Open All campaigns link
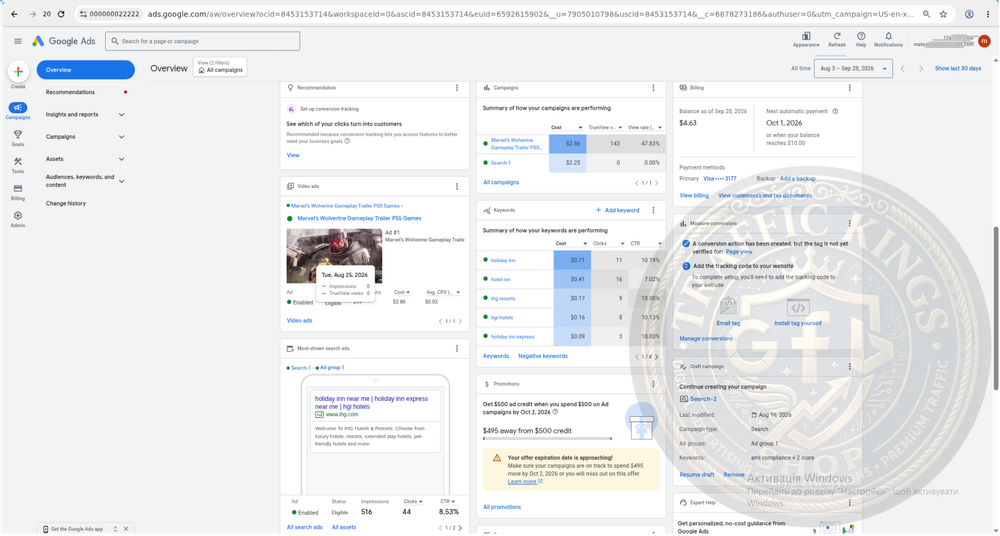This screenshot has width=1000, height=536. pyautogui.click(x=501, y=182)
